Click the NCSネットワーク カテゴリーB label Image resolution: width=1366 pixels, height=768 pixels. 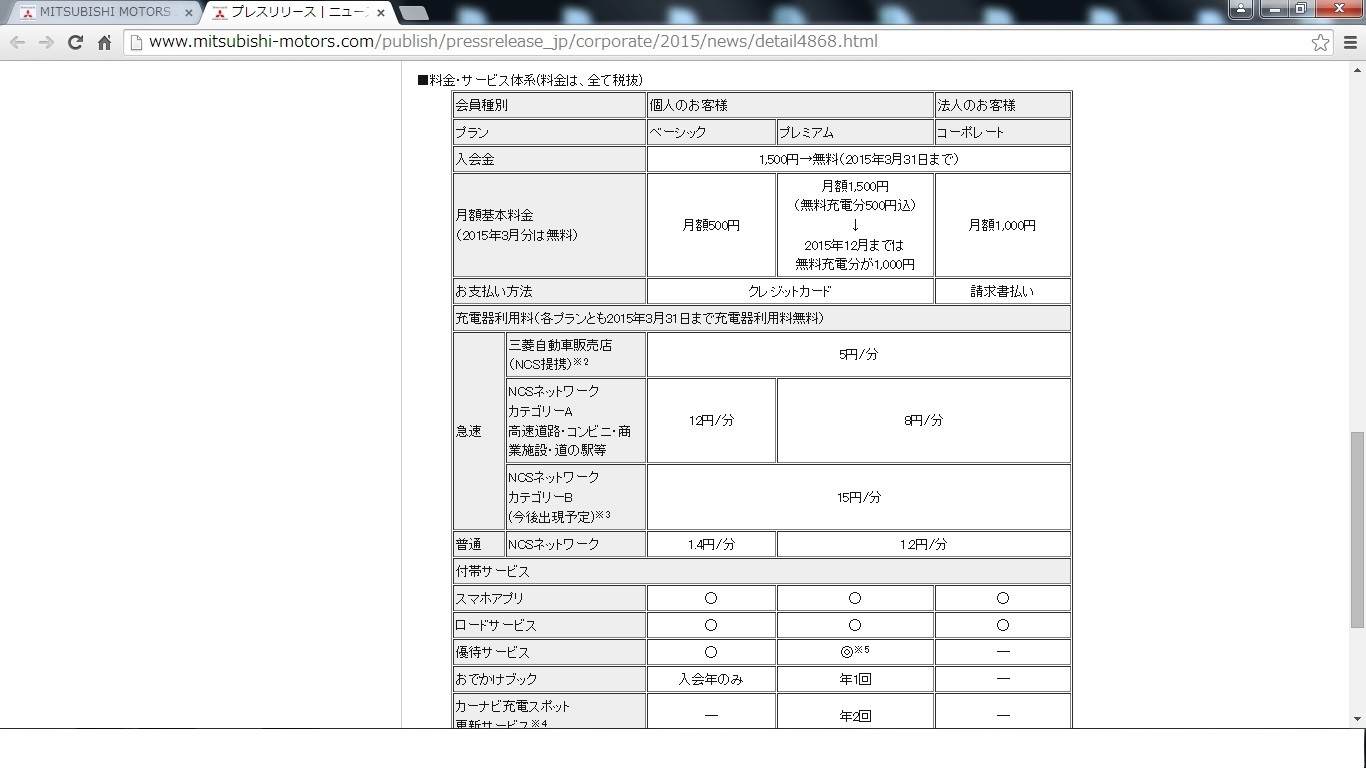(575, 497)
